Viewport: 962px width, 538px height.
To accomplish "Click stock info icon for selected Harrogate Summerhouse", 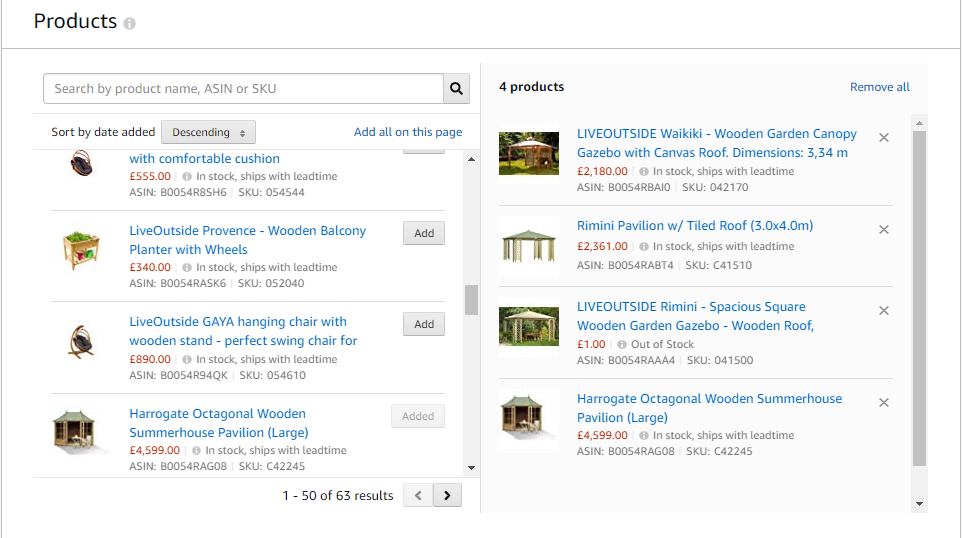I will pyautogui.click(x=644, y=436).
